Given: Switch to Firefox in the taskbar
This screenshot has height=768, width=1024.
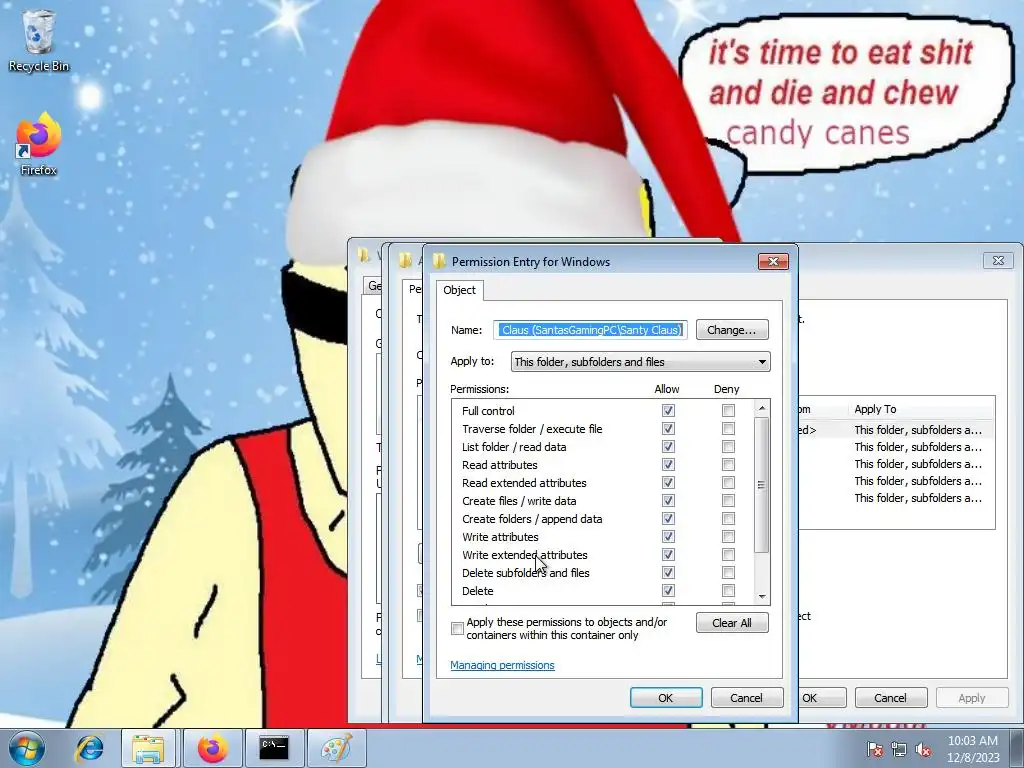Looking at the screenshot, I should pyautogui.click(x=212, y=748).
